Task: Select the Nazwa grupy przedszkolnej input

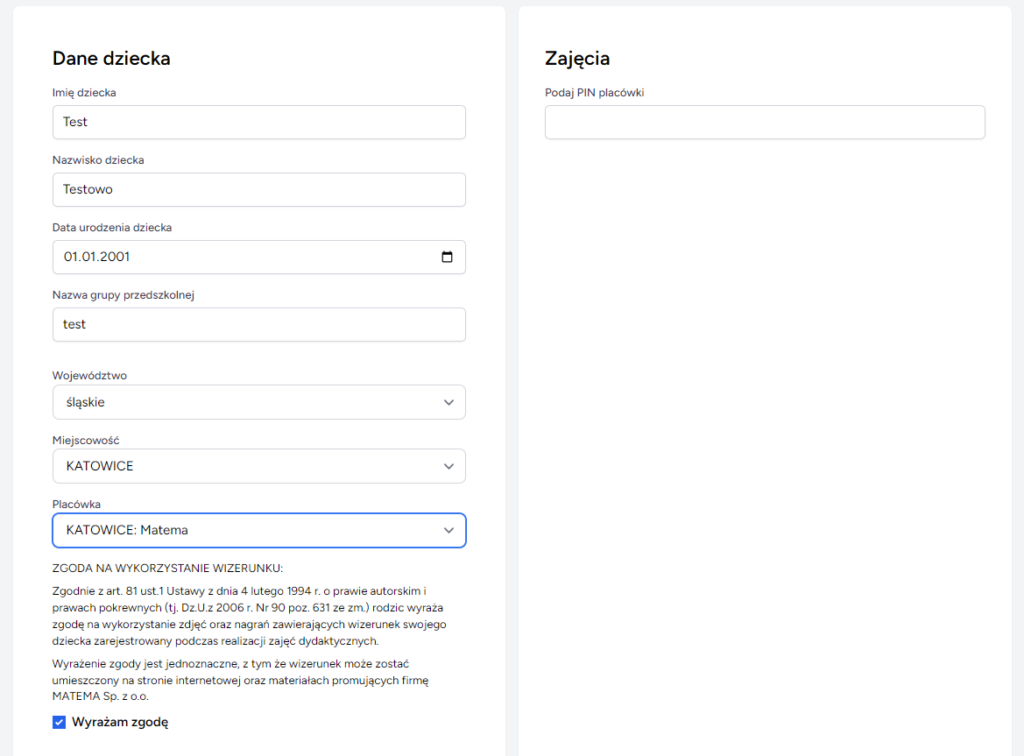Action: pos(258,325)
